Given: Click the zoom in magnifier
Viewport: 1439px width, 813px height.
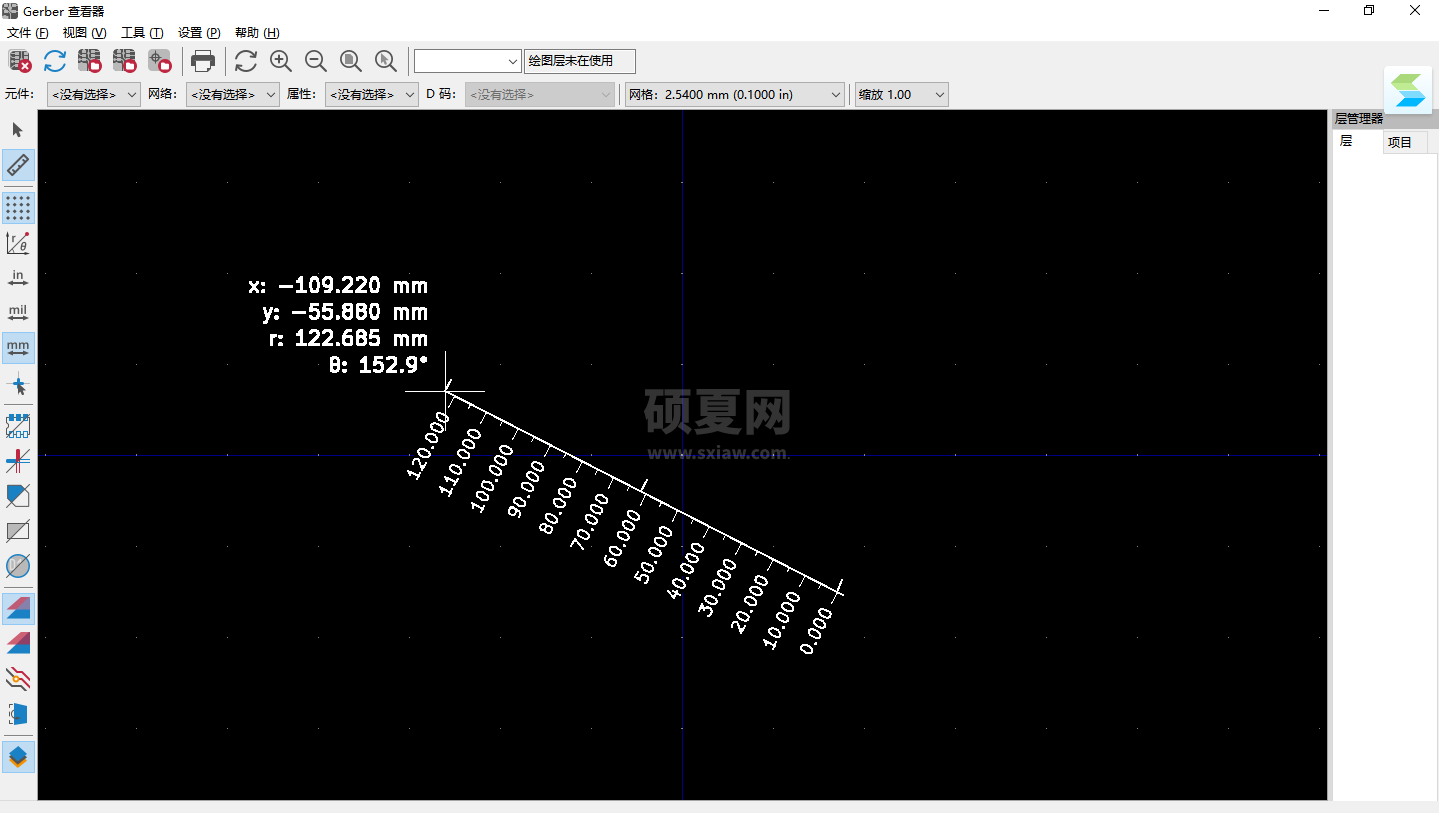Looking at the screenshot, I should click(281, 61).
